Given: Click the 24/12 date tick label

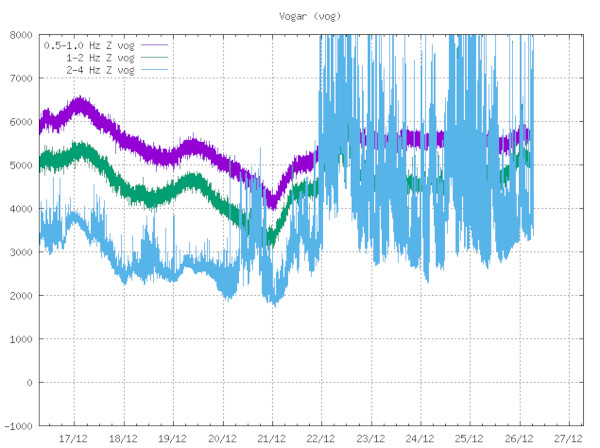Looking at the screenshot, I should [x=419, y=438].
